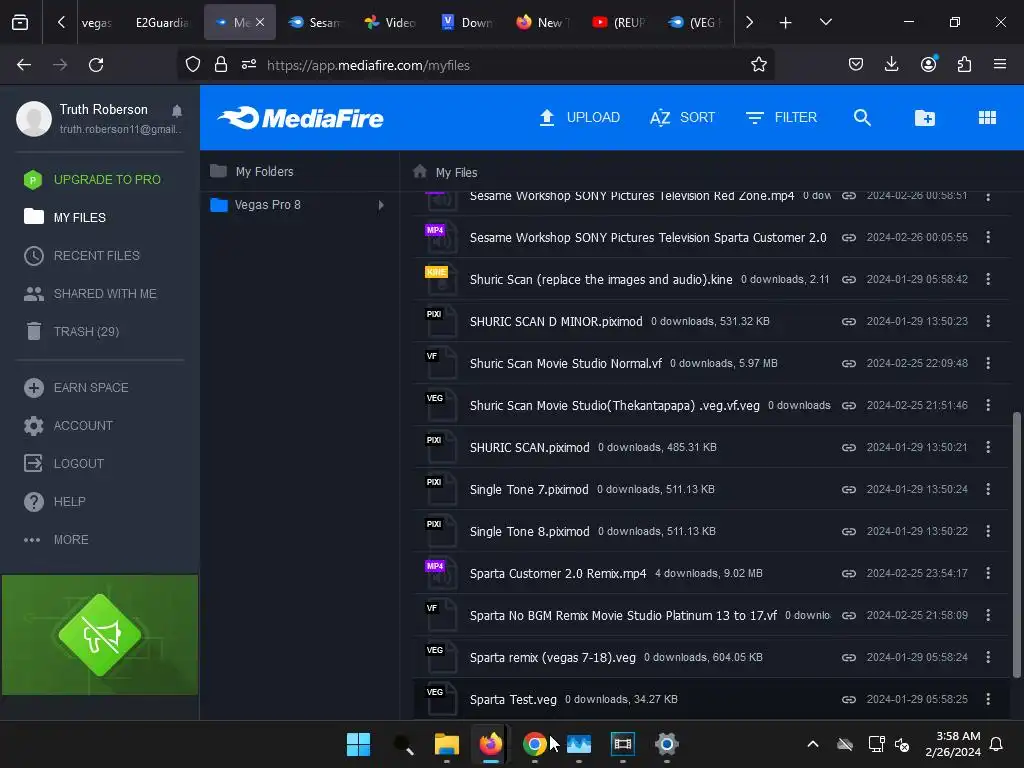Screen dimensions: 1024x768
Task: Click KINE file icon of Shuric Scan file
Action: [x=440, y=280]
